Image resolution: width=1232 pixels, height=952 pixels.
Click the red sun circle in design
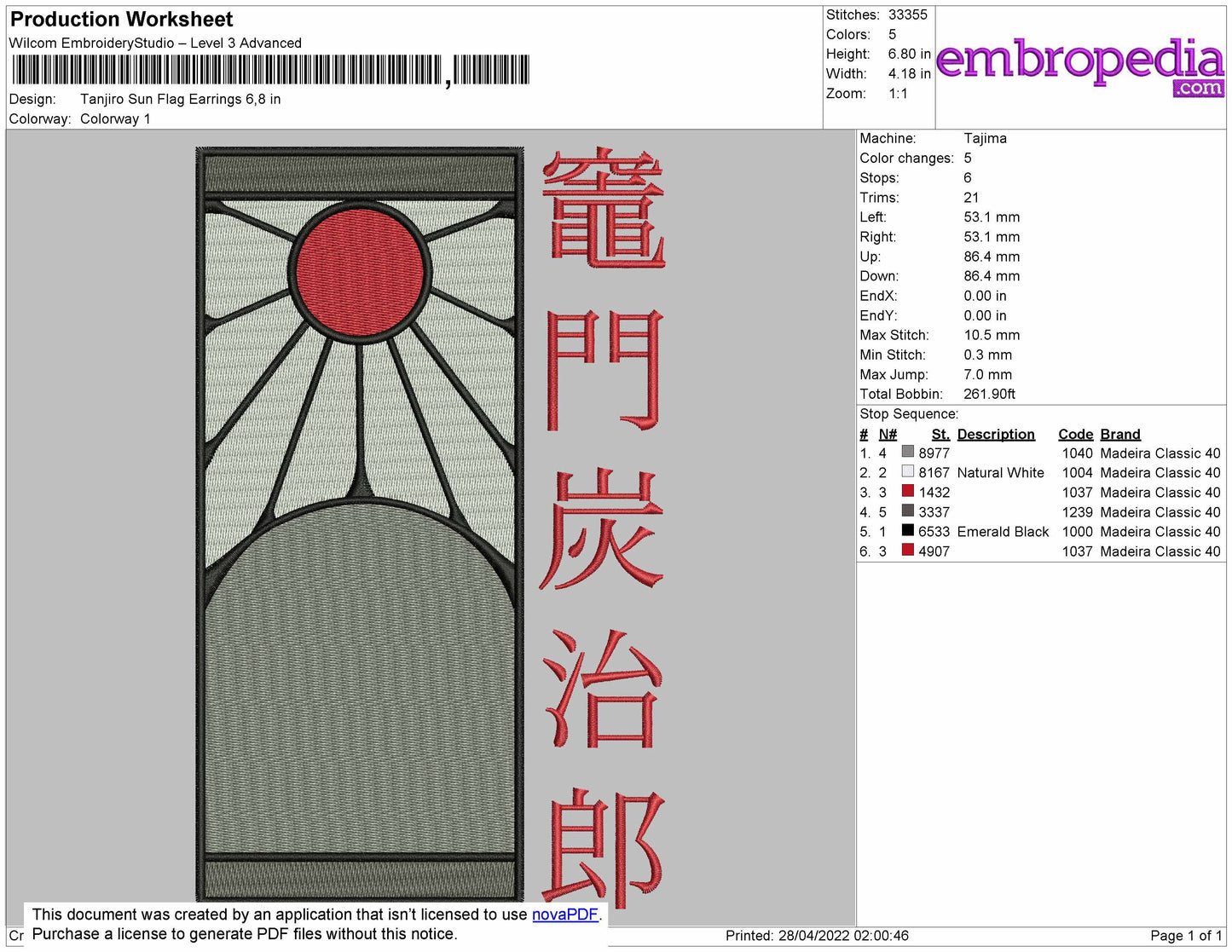[x=359, y=272]
